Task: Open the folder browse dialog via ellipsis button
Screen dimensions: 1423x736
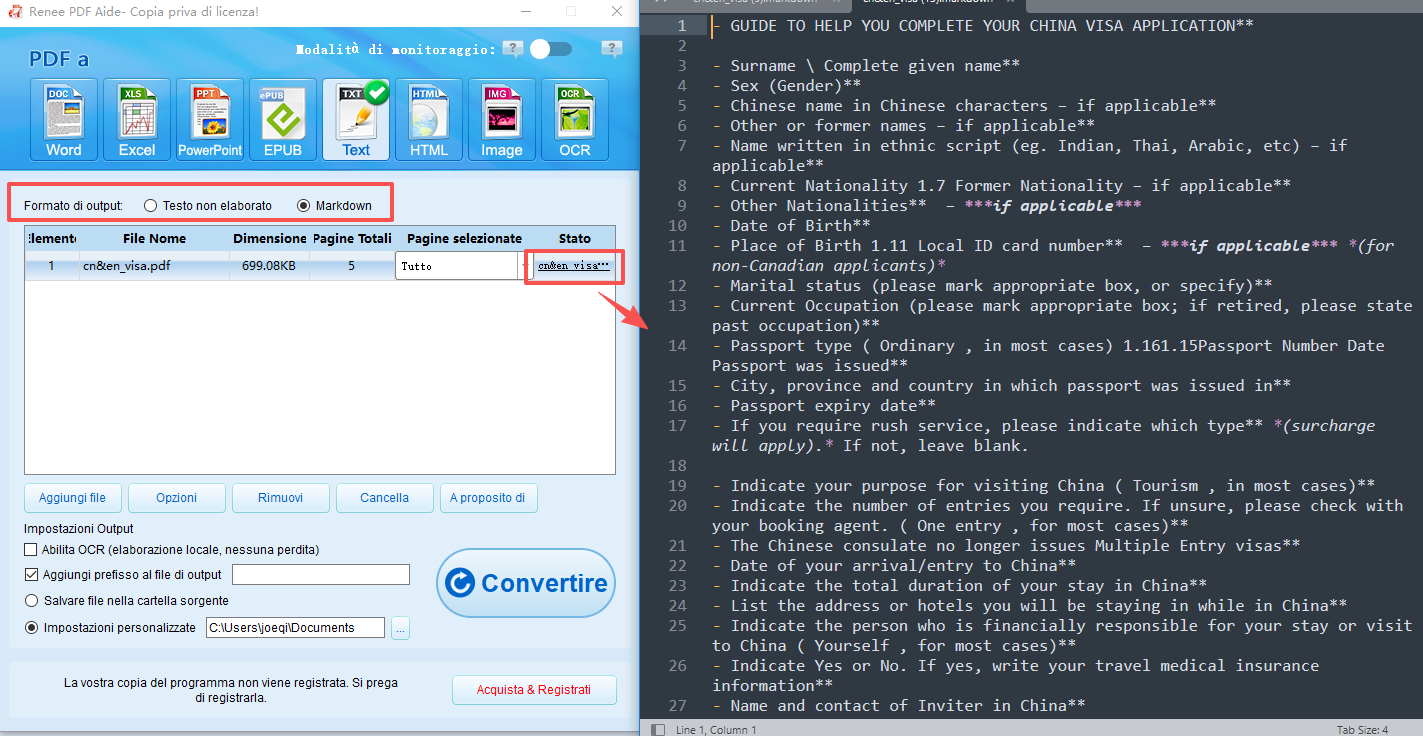Action: coord(400,627)
